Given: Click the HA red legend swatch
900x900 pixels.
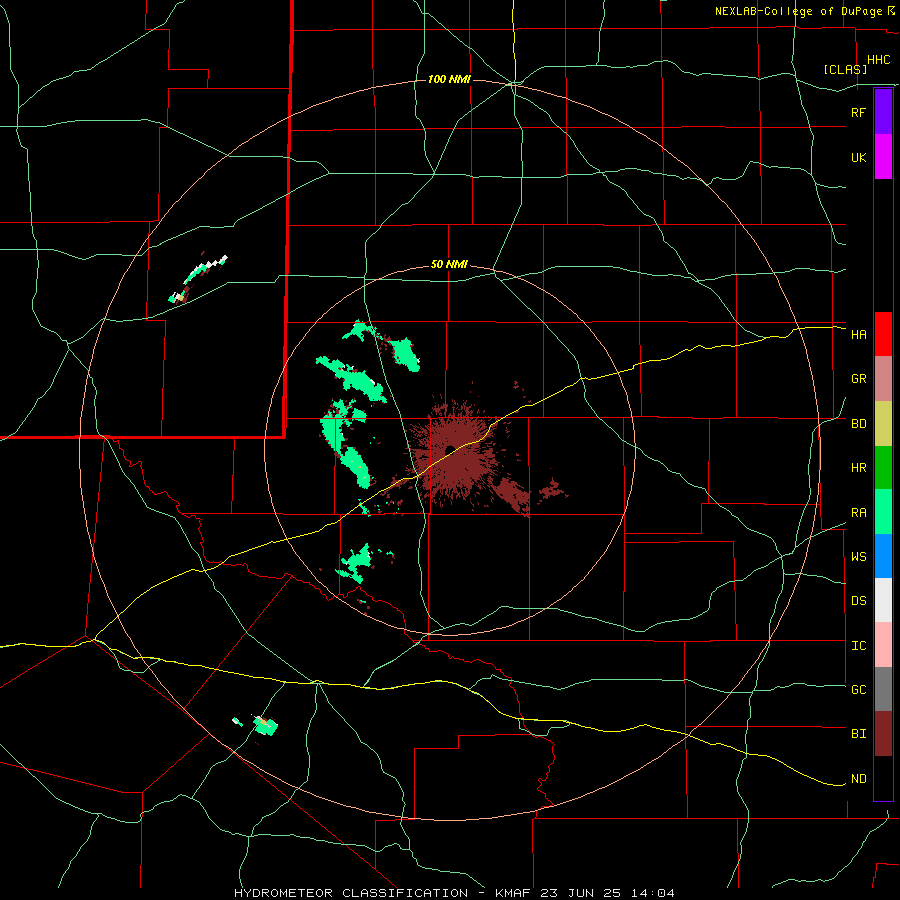Looking at the screenshot, I should click(883, 334).
